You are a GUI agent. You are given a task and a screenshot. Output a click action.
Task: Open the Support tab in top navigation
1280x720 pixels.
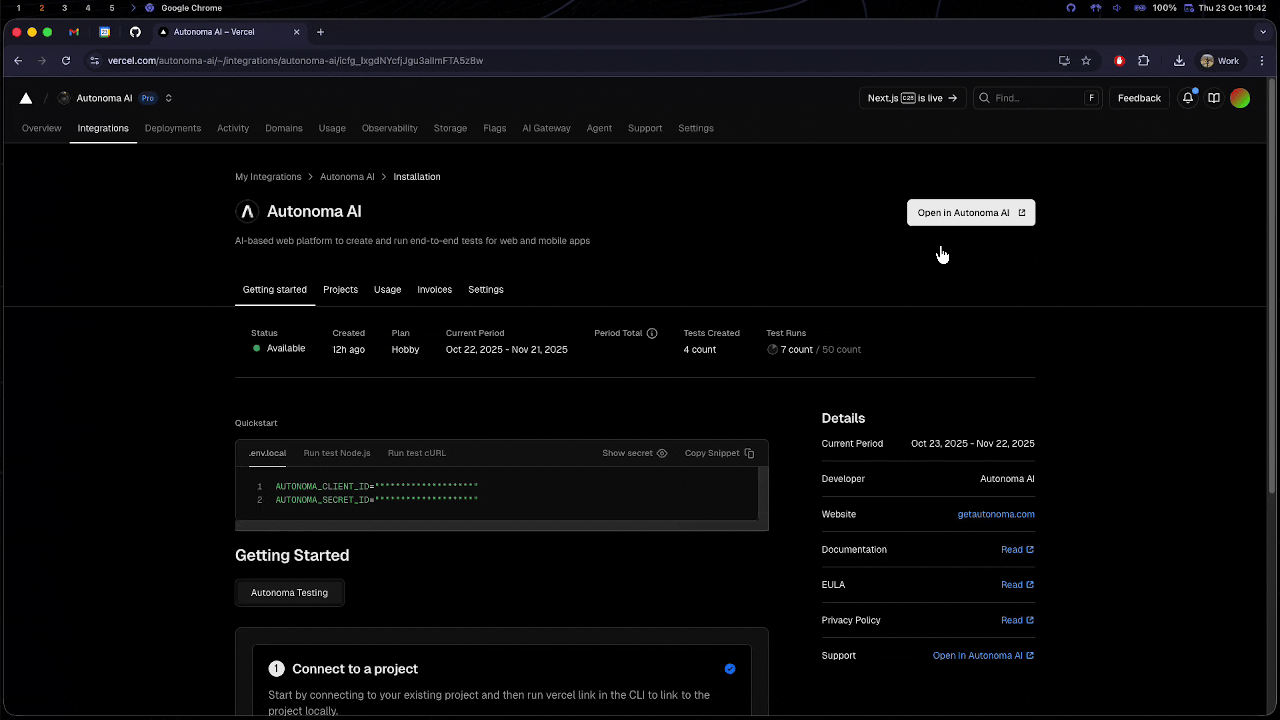pyautogui.click(x=645, y=128)
